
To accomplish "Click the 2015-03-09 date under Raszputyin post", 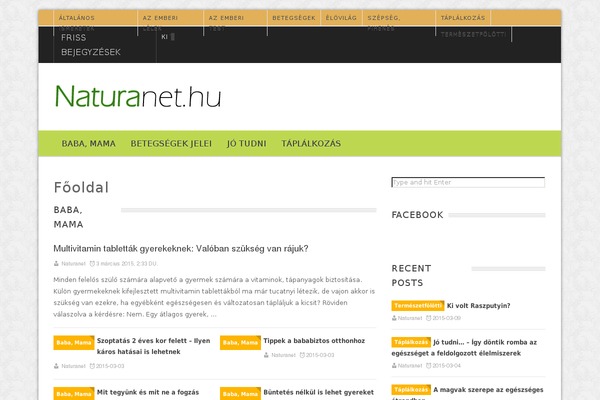I will pyautogui.click(x=447, y=318).
